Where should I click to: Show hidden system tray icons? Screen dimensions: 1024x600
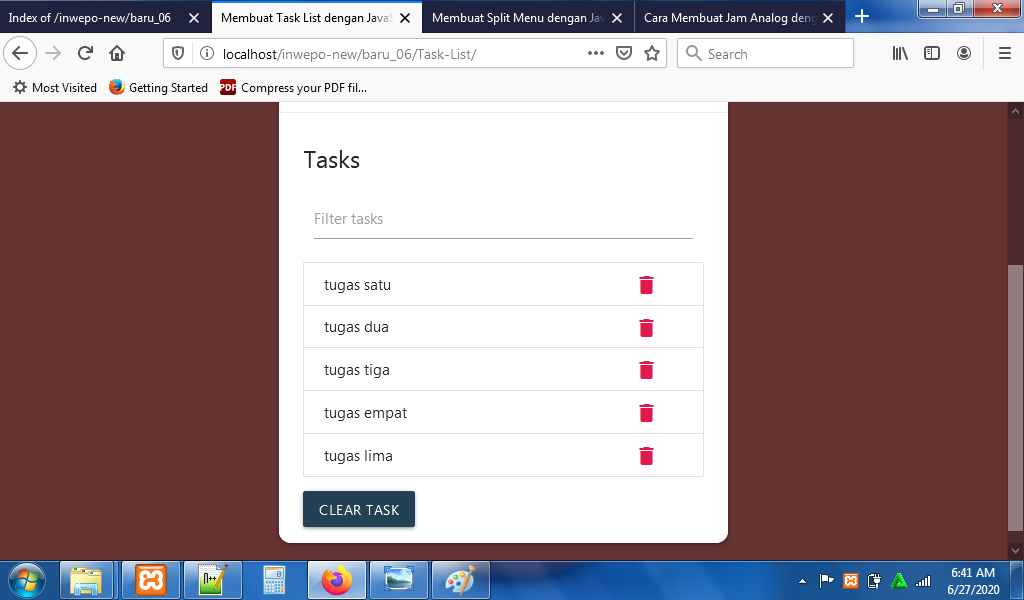(x=802, y=580)
